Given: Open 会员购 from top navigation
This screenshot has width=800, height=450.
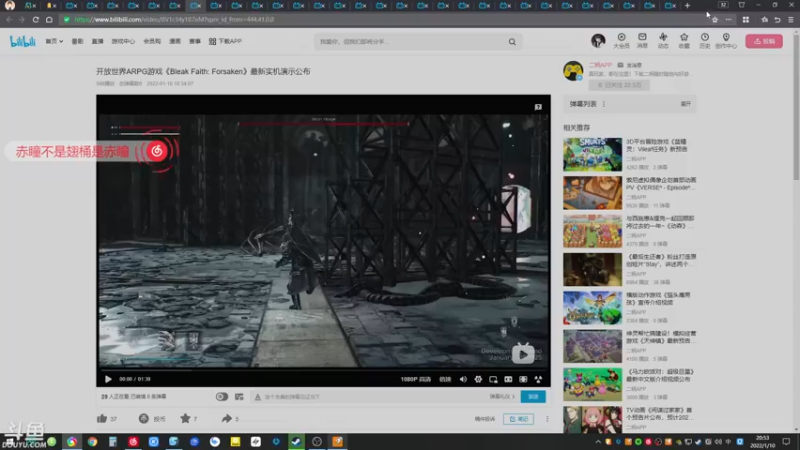Looking at the screenshot, I should point(152,41).
